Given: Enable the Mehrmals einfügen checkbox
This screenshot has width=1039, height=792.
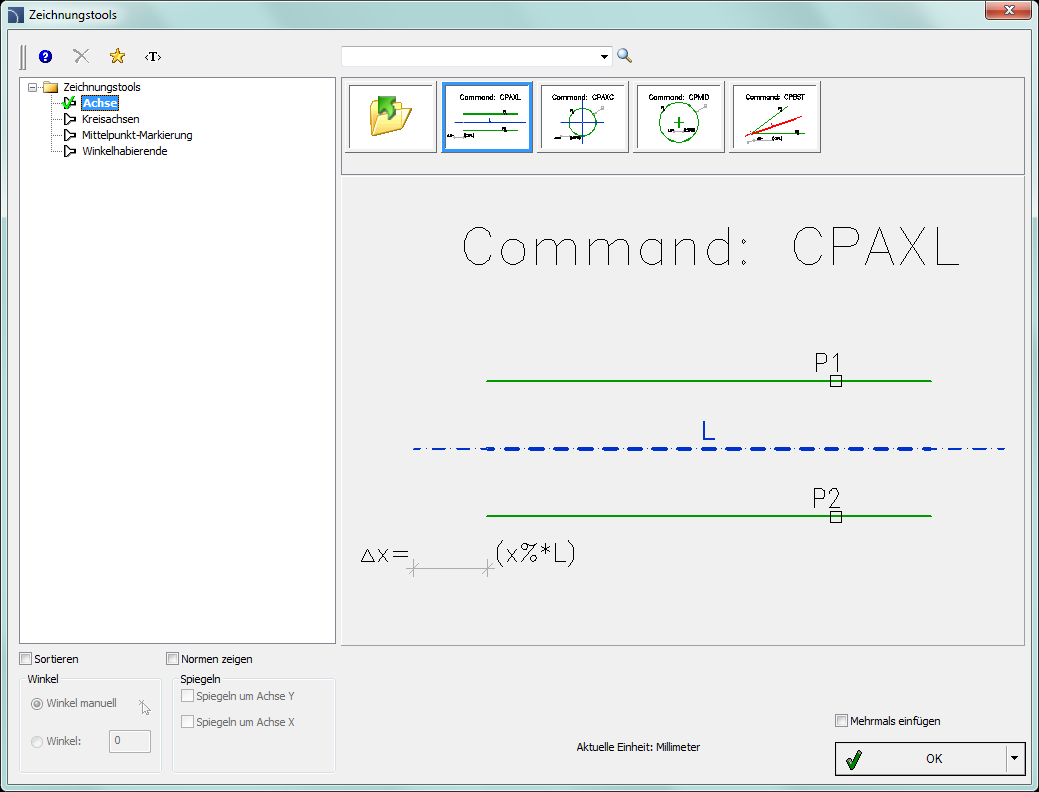Looking at the screenshot, I should click(x=841, y=721).
